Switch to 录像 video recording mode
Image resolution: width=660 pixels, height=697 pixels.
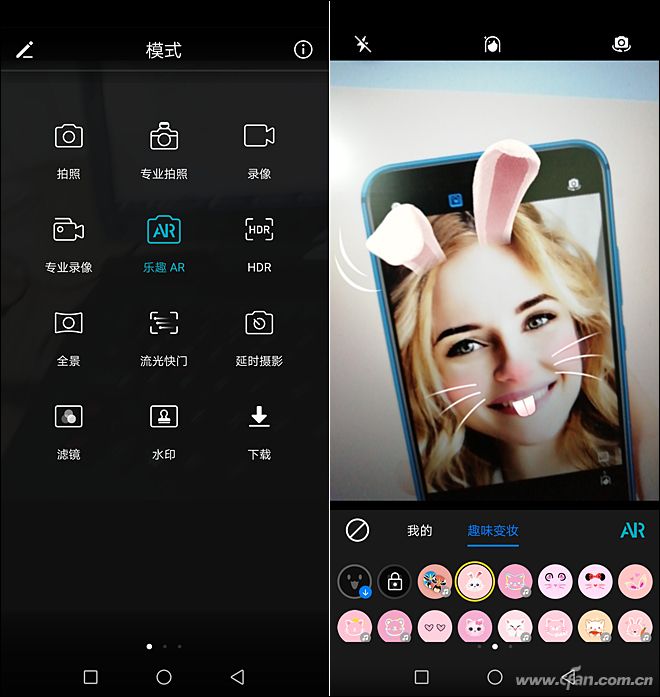tap(259, 137)
